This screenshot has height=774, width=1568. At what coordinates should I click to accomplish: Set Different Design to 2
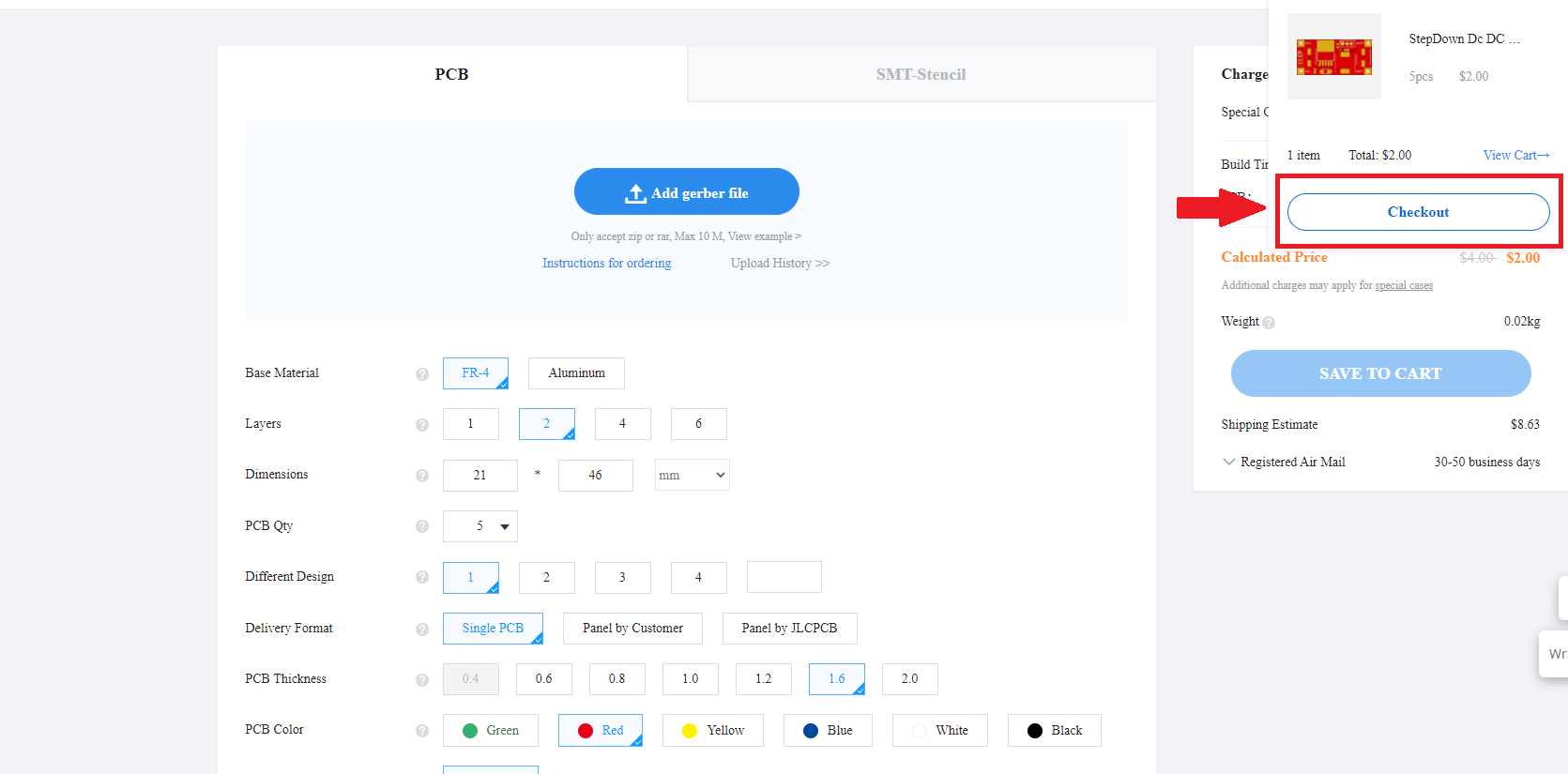[x=547, y=577]
